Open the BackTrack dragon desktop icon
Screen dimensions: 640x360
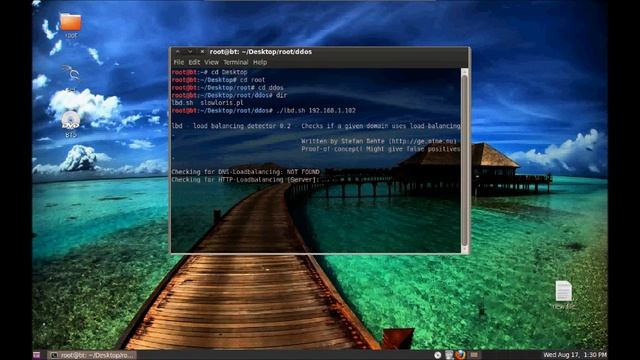[x=71, y=73]
